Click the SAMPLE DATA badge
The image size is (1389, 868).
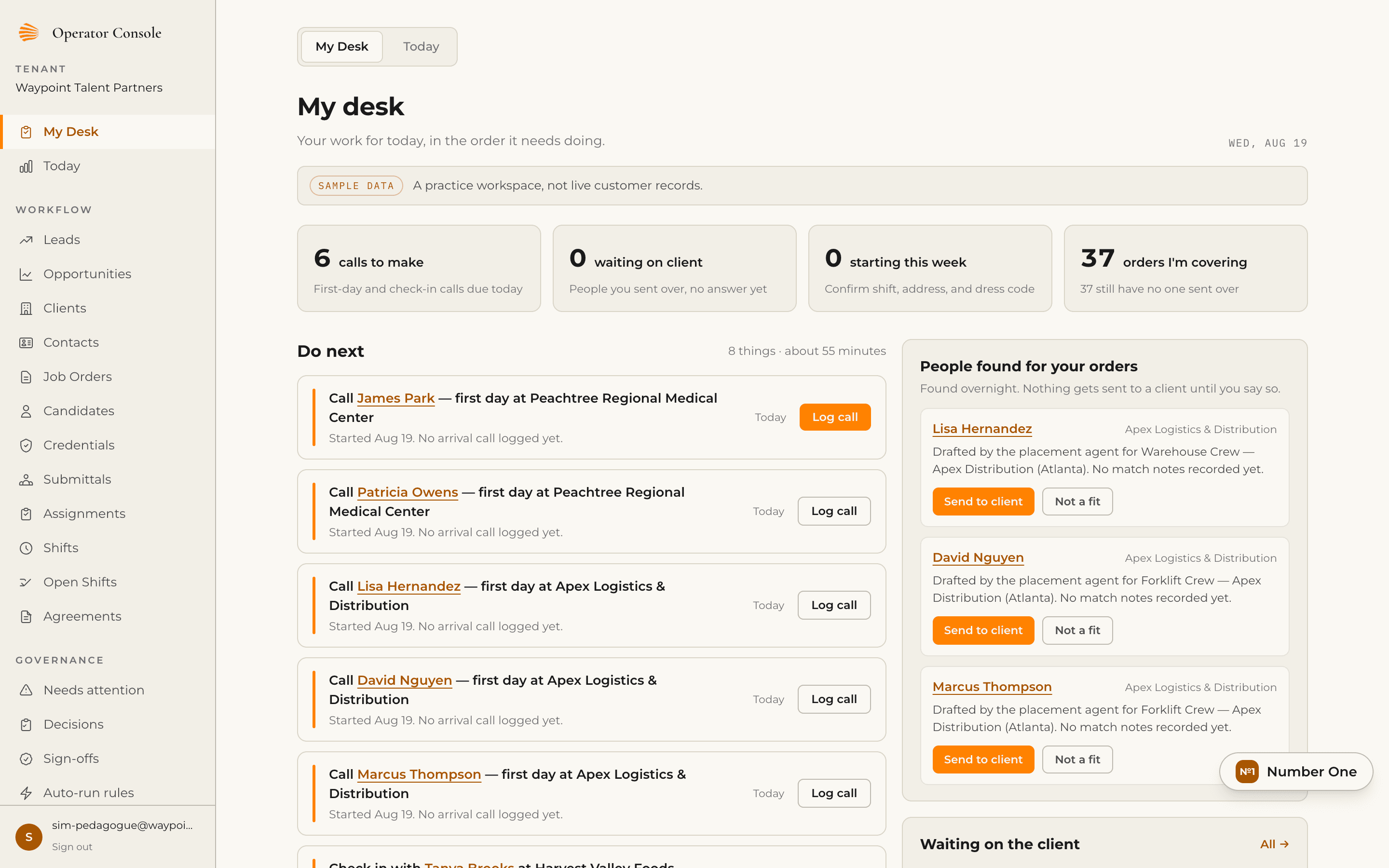pos(356,186)
